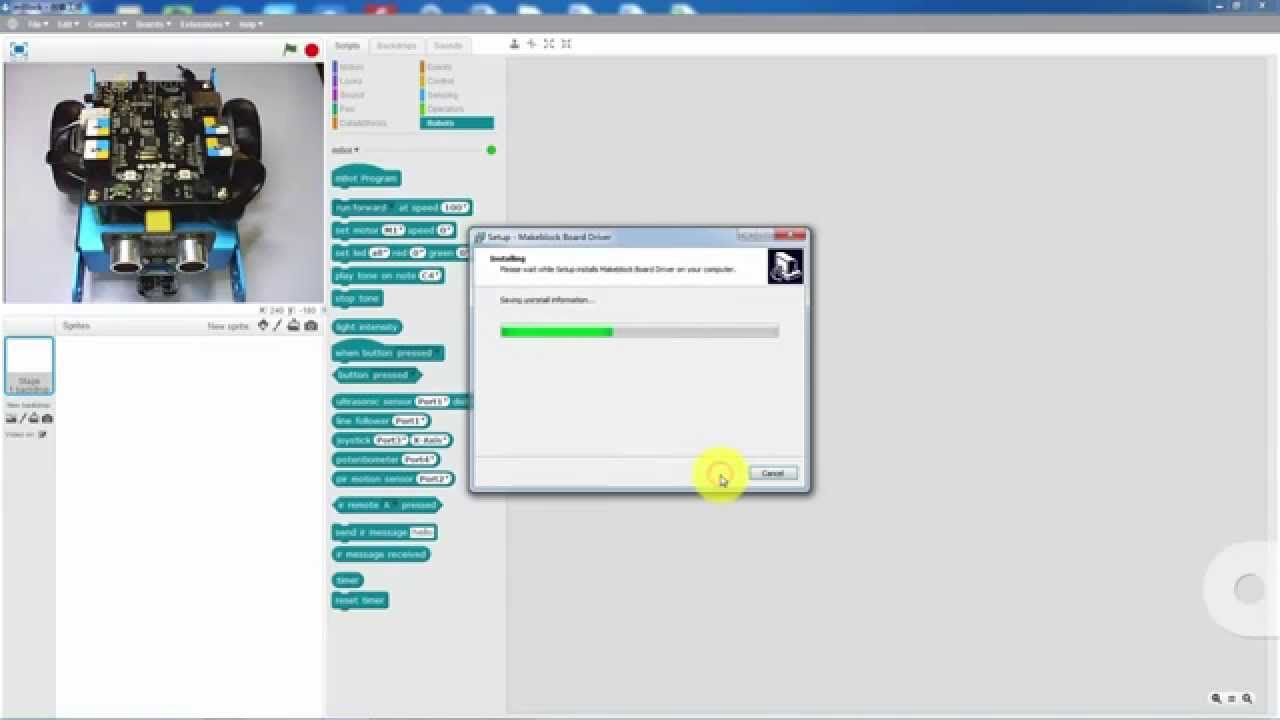Image resolution: width=1280 pixels, height=720 pixels.
Task: Toggle stage full-screen presentation mode icon
Action: coord(19,49)
